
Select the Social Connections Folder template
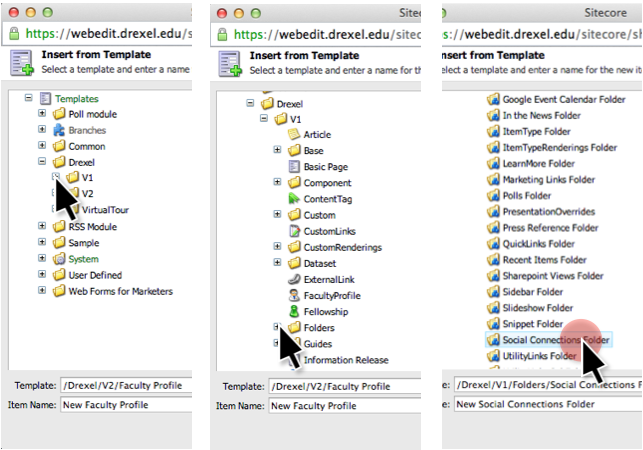(549, 340)
